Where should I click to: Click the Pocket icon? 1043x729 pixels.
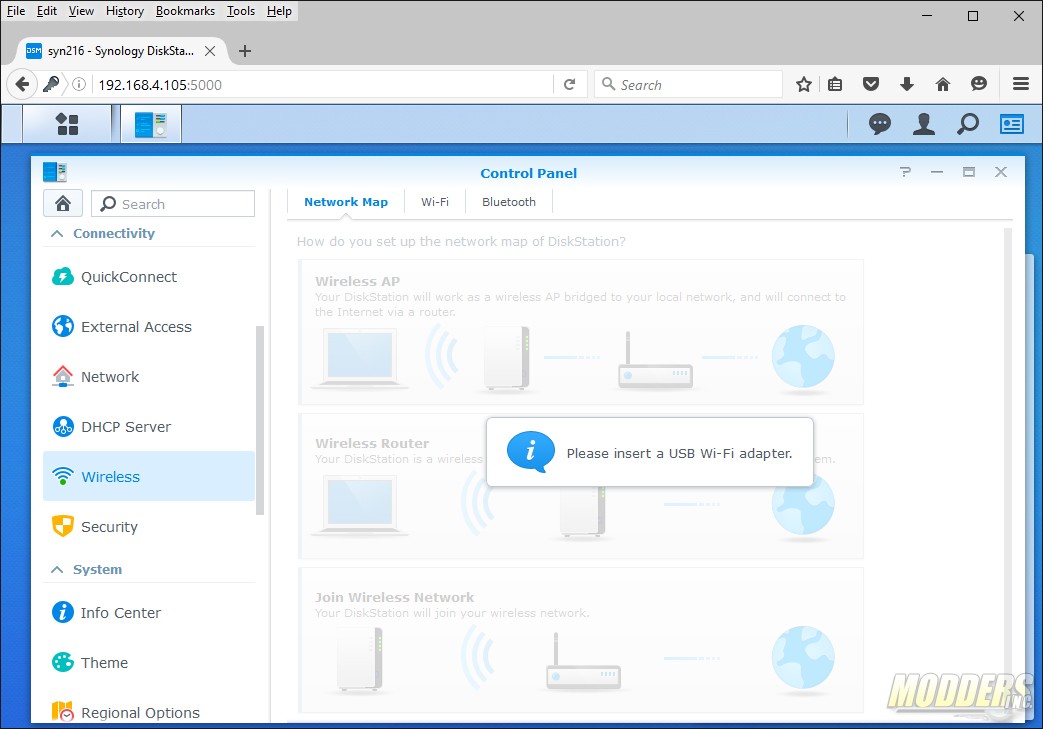click(871, 84)
